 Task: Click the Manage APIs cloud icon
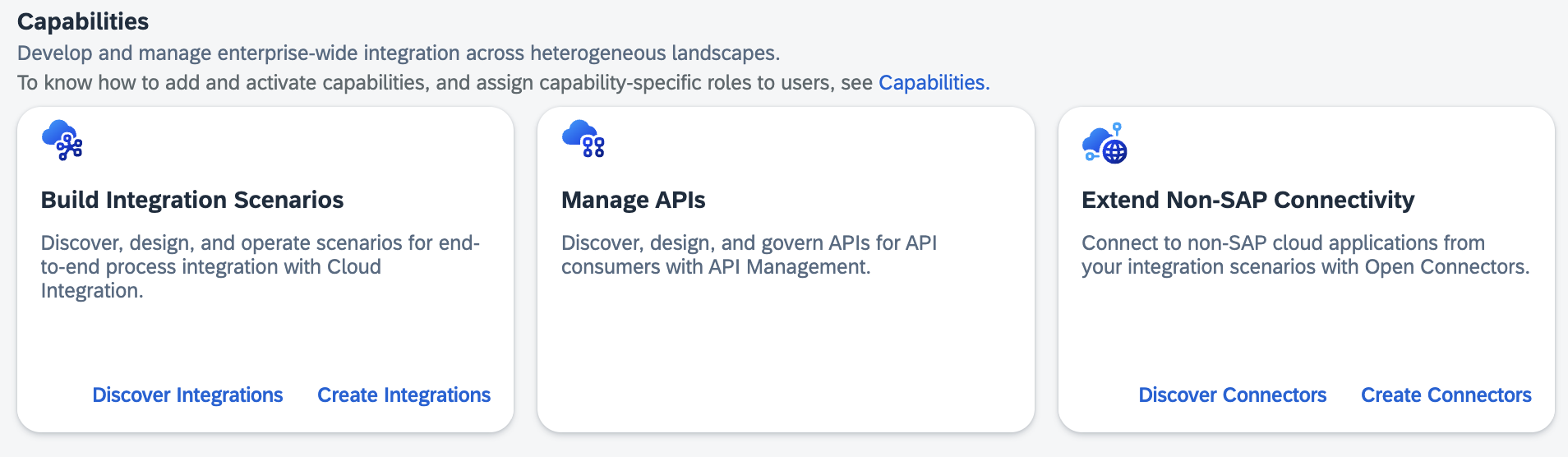pyautogui.click(x=583, y=139)
